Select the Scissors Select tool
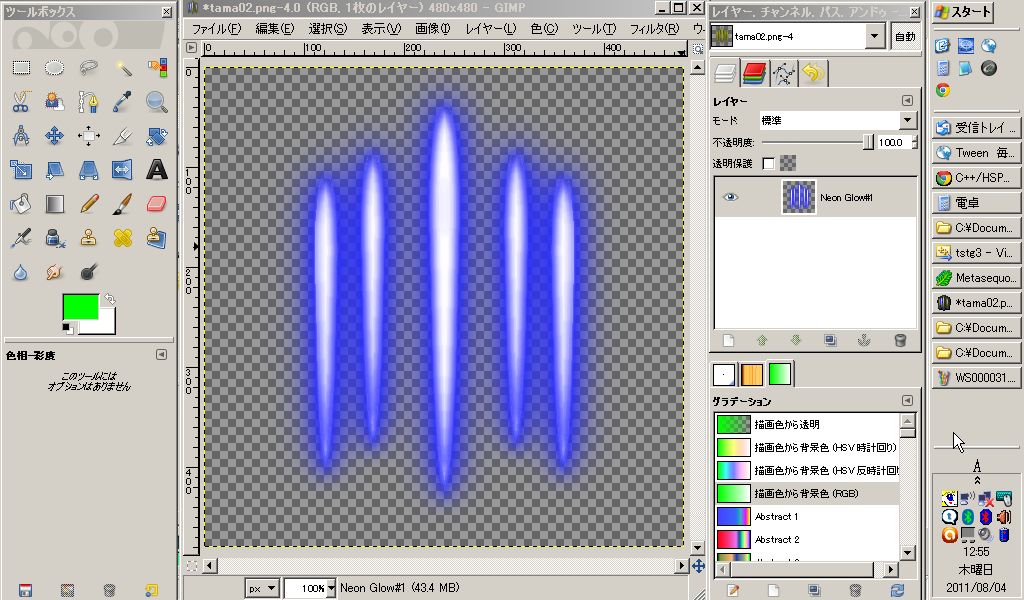The width and height of the screenshot is (1024, 600). tap(21, 101)
